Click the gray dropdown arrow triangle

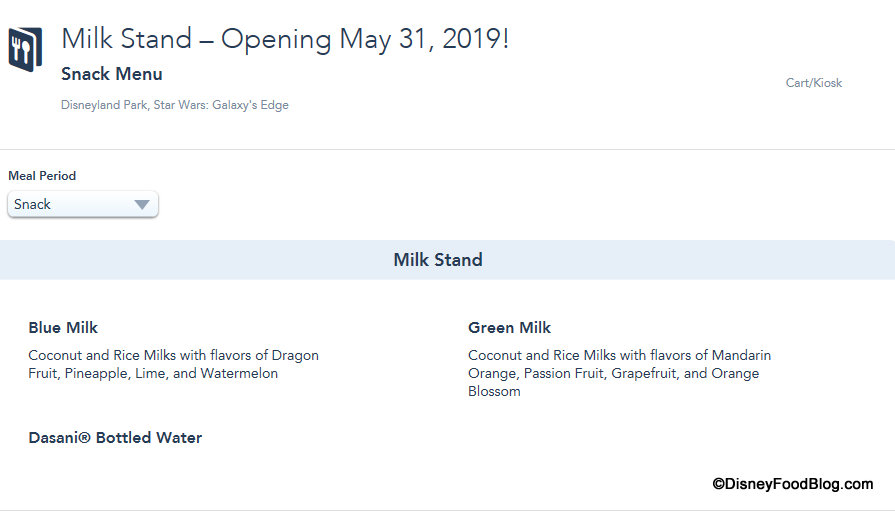[x=142, y=205]
